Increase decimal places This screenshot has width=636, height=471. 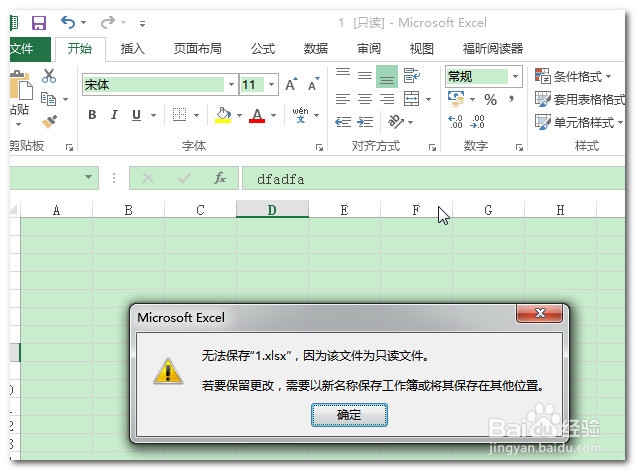click(455, 122)
